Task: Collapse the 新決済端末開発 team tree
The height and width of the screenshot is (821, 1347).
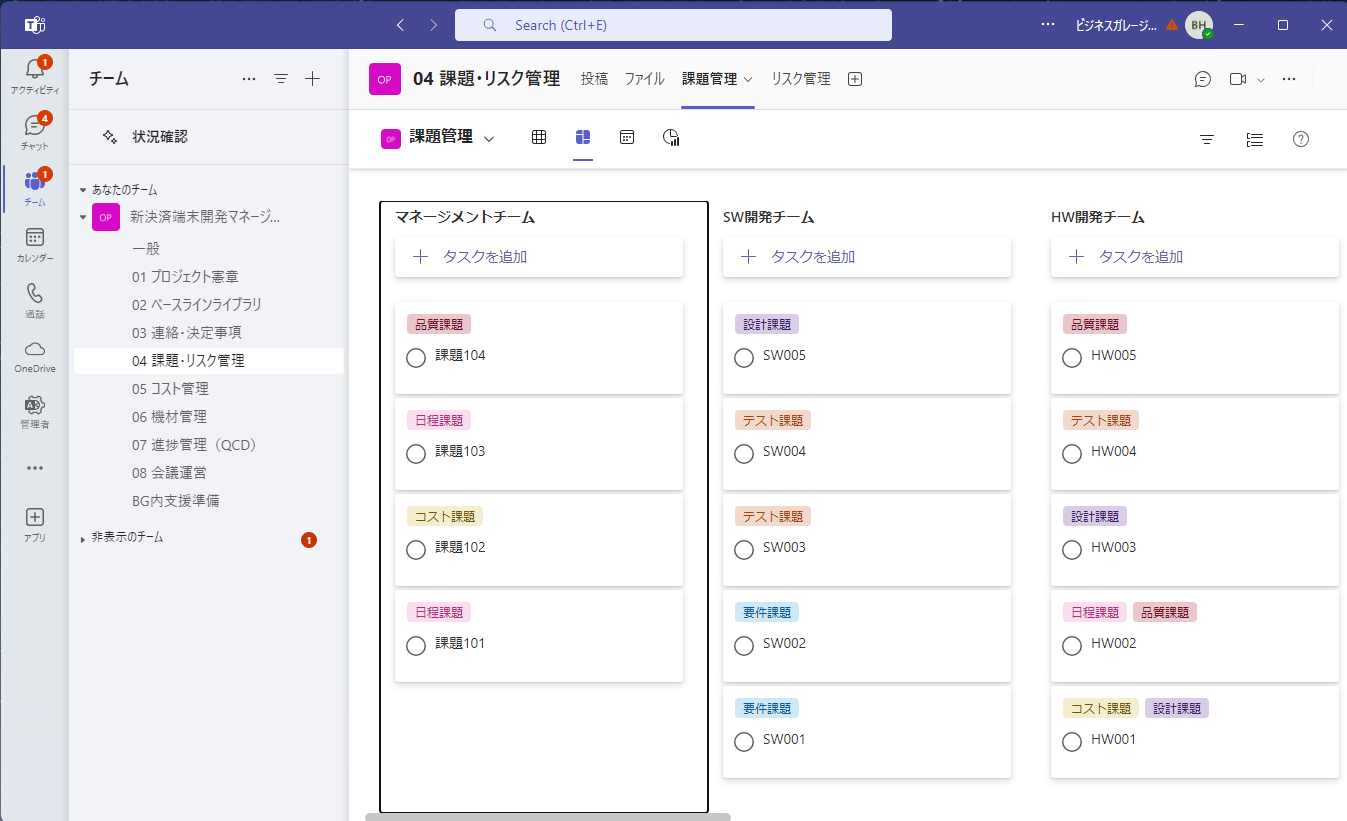Action: point(83,217)
